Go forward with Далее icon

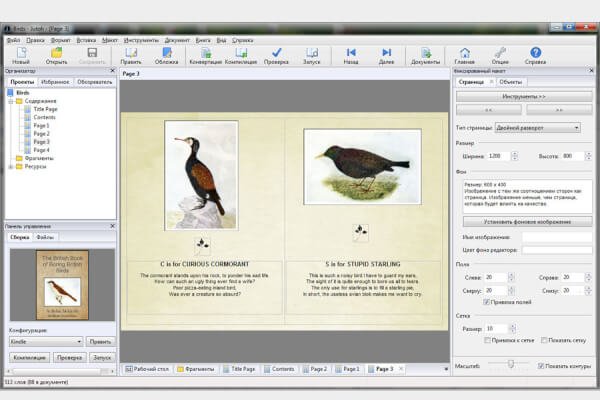point(386,56)
